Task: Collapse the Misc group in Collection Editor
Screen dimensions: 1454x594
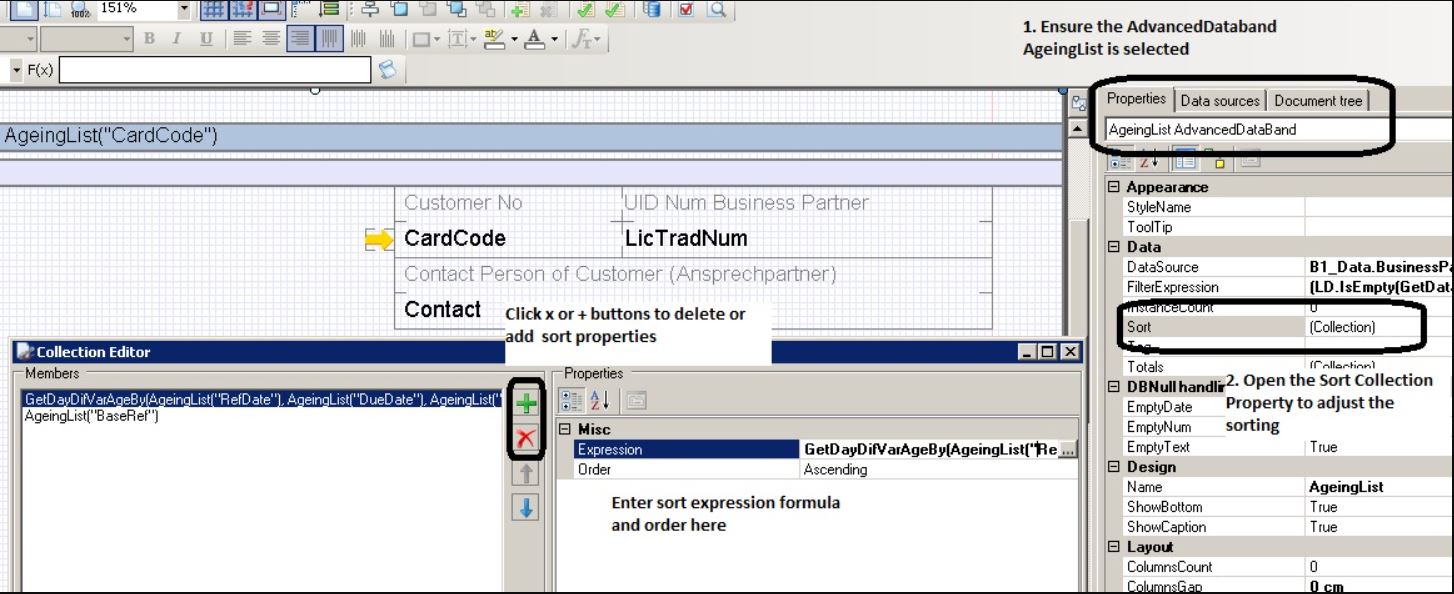Action: pyautogui.click(x=565, y=429)
